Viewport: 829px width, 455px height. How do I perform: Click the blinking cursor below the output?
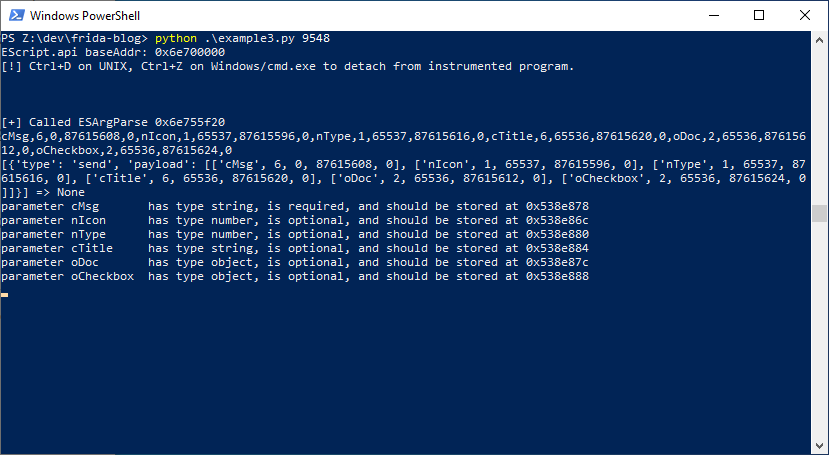click(5, 295)
